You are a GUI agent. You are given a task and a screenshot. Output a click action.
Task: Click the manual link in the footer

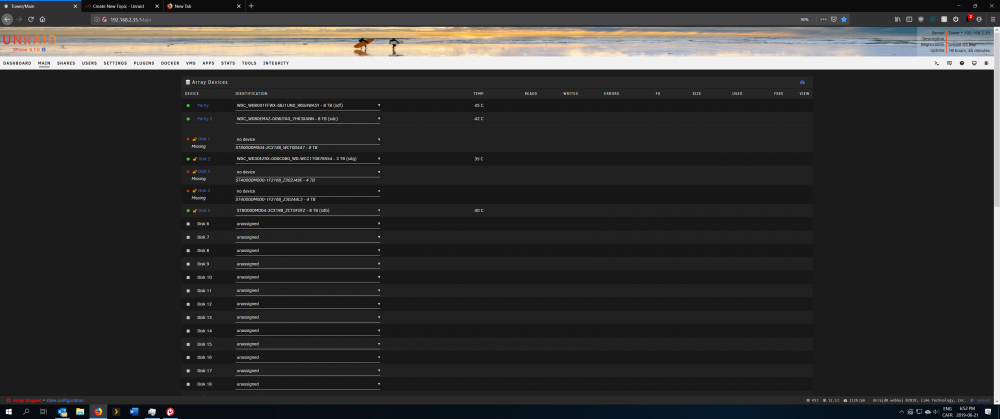(x=982, y=400)
